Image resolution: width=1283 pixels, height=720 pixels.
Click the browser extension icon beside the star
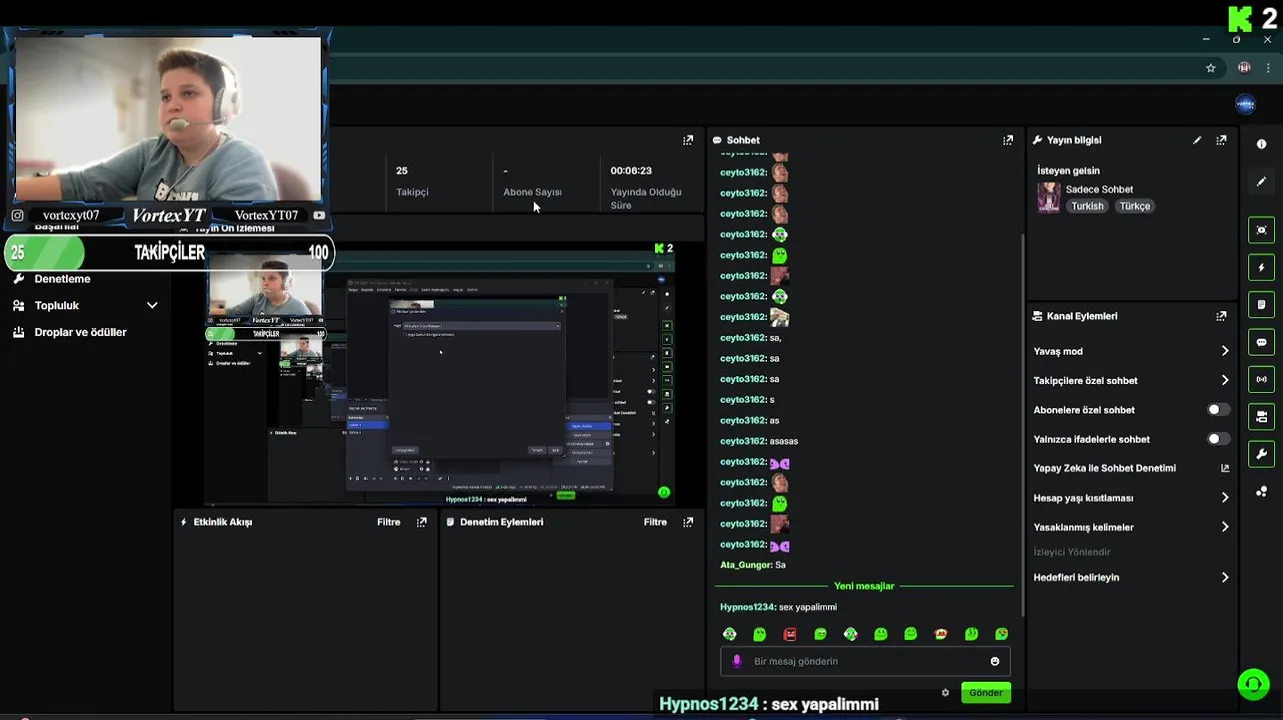click(x=1244, y=68)
